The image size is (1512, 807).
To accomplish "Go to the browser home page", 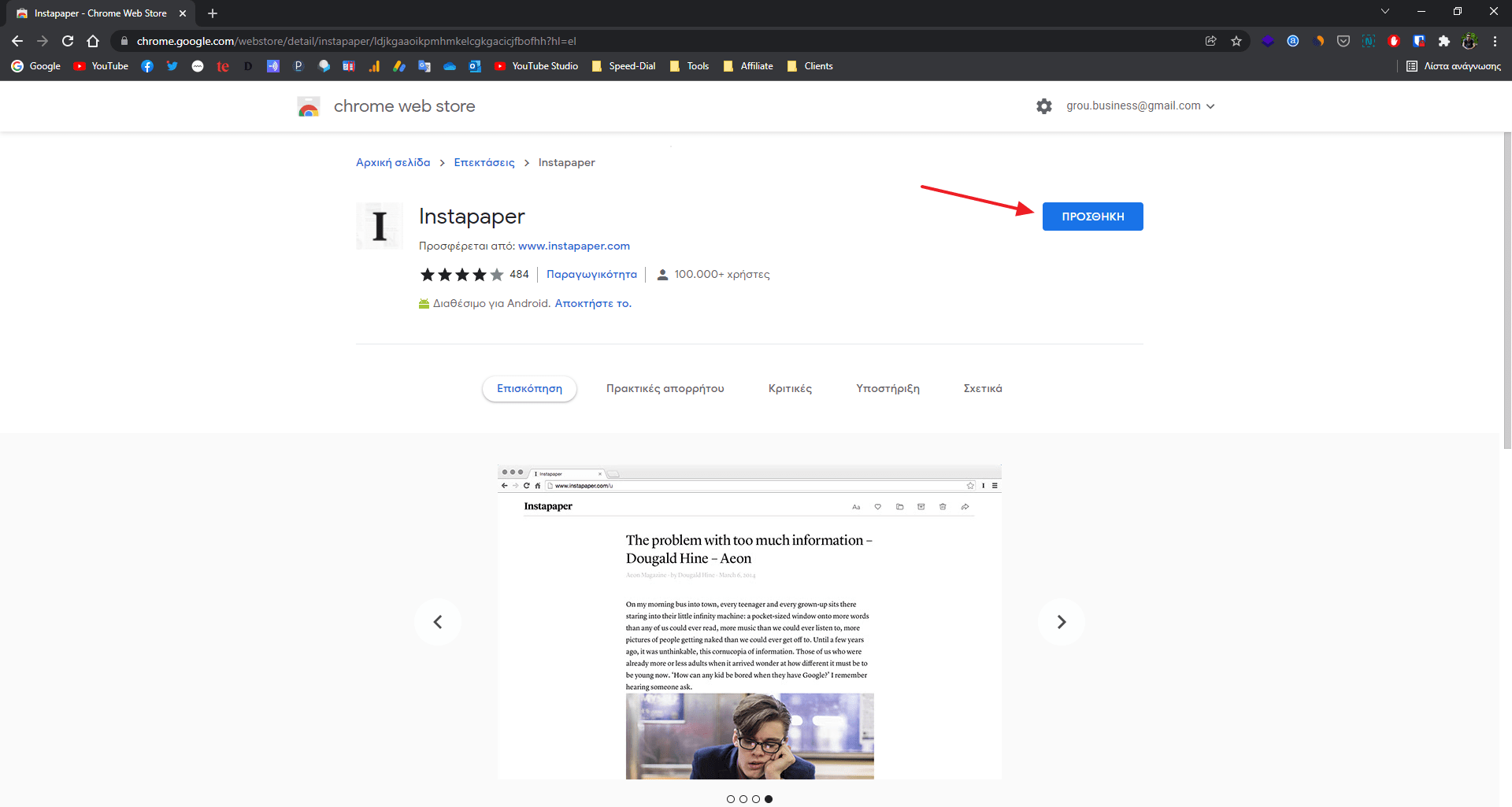I will click(x=93, y=41).
